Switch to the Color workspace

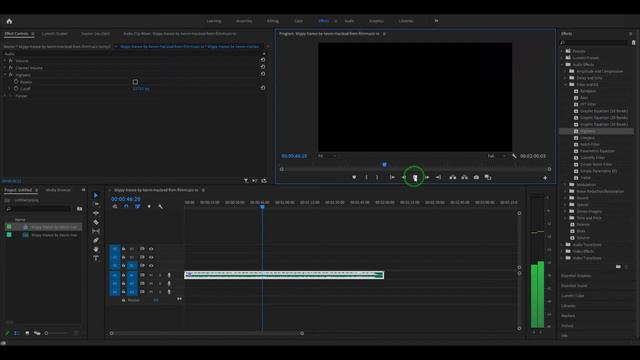[298, 21]
